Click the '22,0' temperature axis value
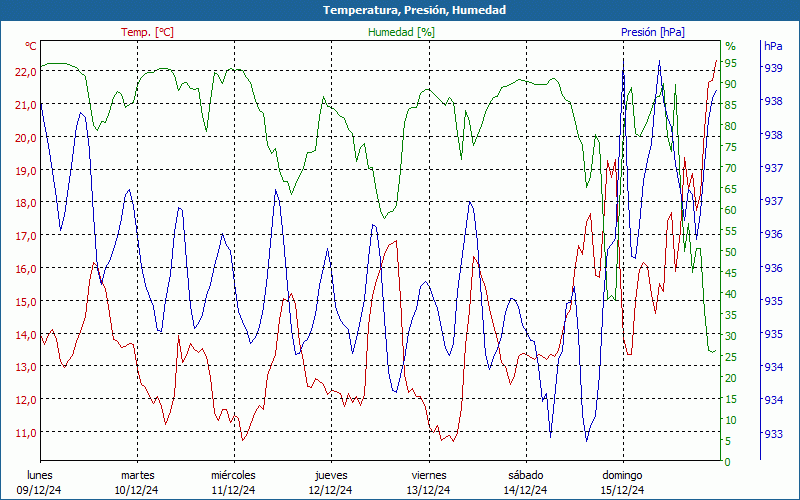 [26, 72]
